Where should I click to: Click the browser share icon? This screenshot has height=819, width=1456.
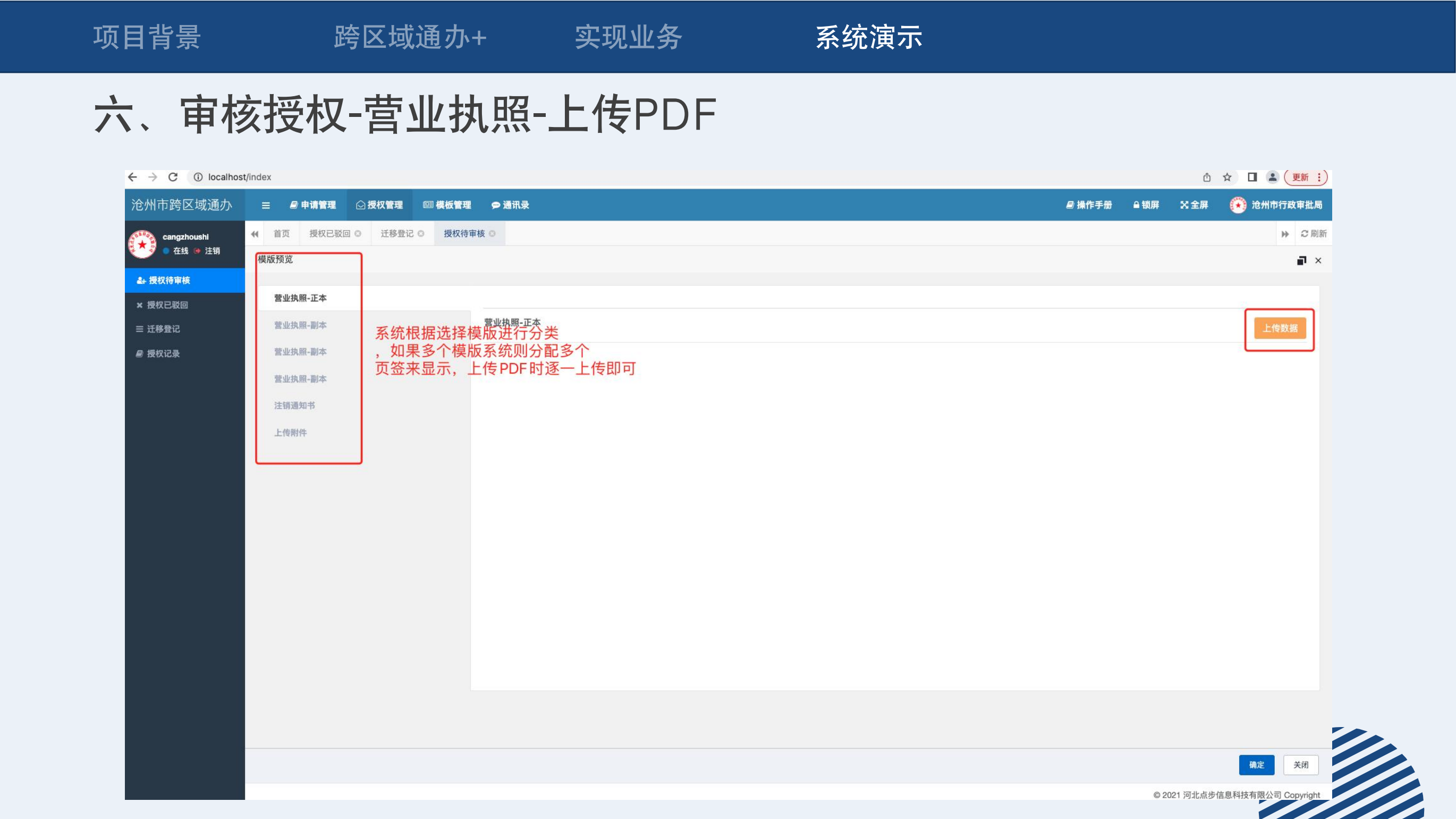pyautogui.click(x=1207, y=178)
